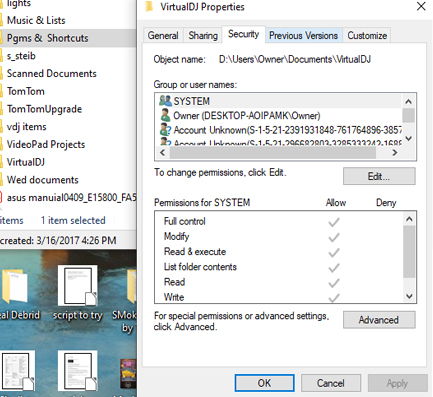Confirm with the OK button
This screenshot has height=397, width=433.
pos(264,383)
